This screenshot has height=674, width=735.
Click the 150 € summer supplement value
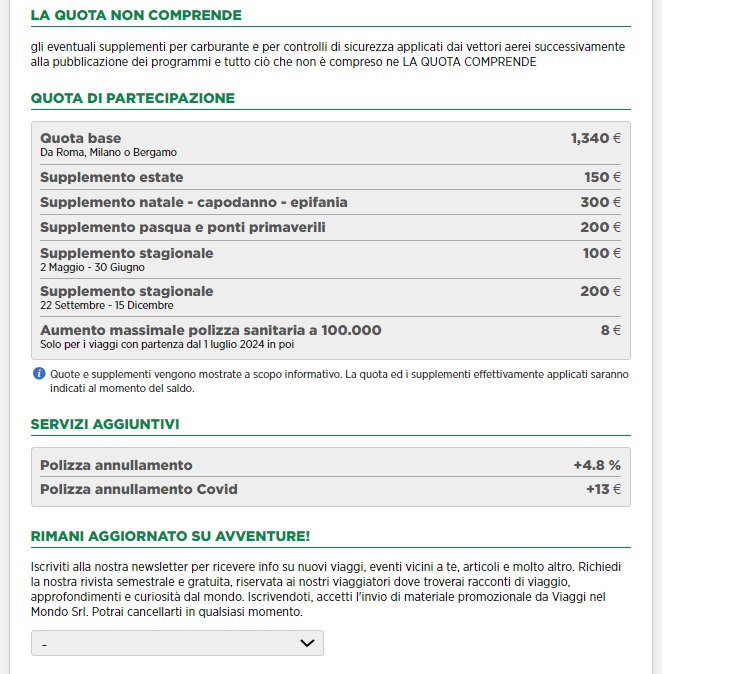pyautogui.click(x=602, y=177)
